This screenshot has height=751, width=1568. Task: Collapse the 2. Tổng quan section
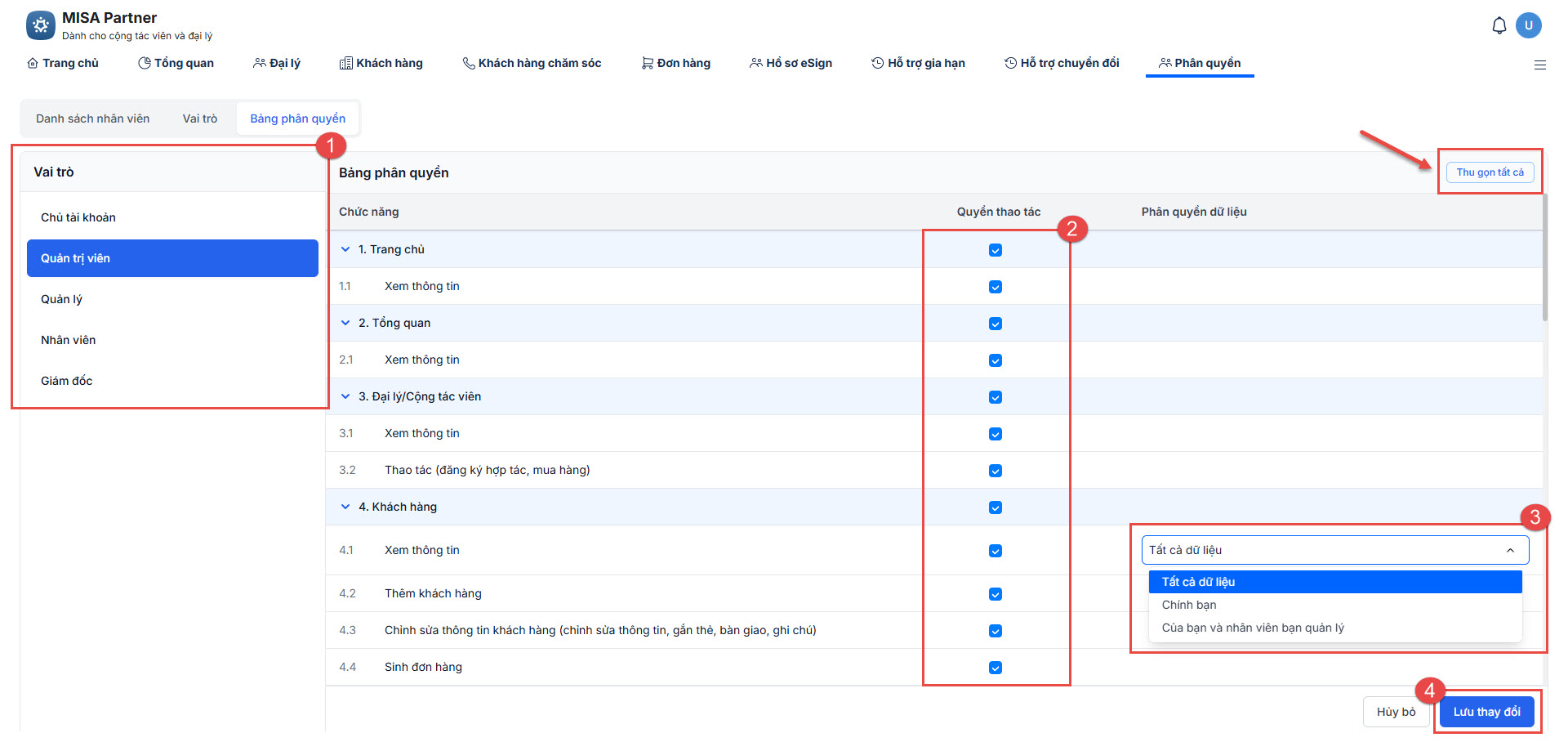coord(345,323)
